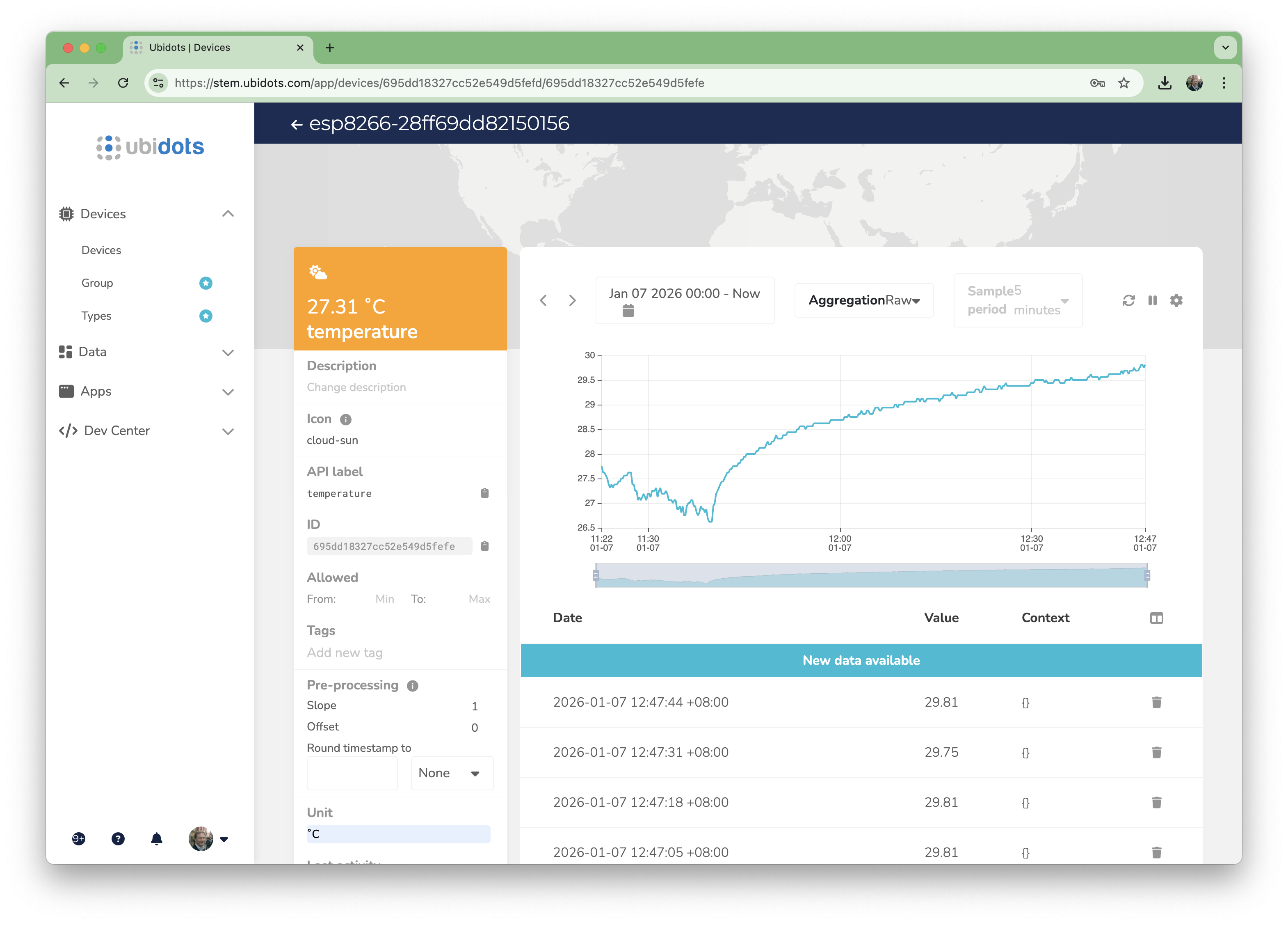Pause real-time chart updates
Screen dimensions: 1288x925
click(1152, 300)
